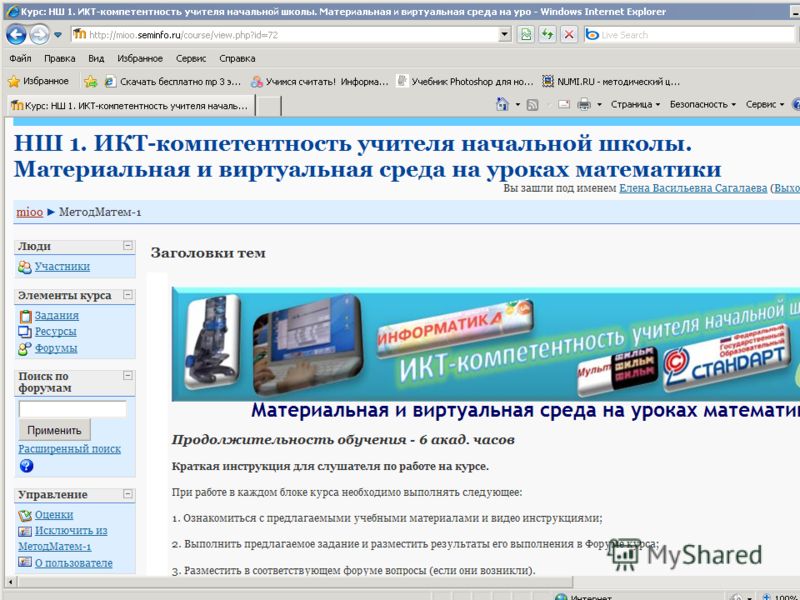The image size is (800, 600).
Task: Open the Правка menu
Action: 60,59
